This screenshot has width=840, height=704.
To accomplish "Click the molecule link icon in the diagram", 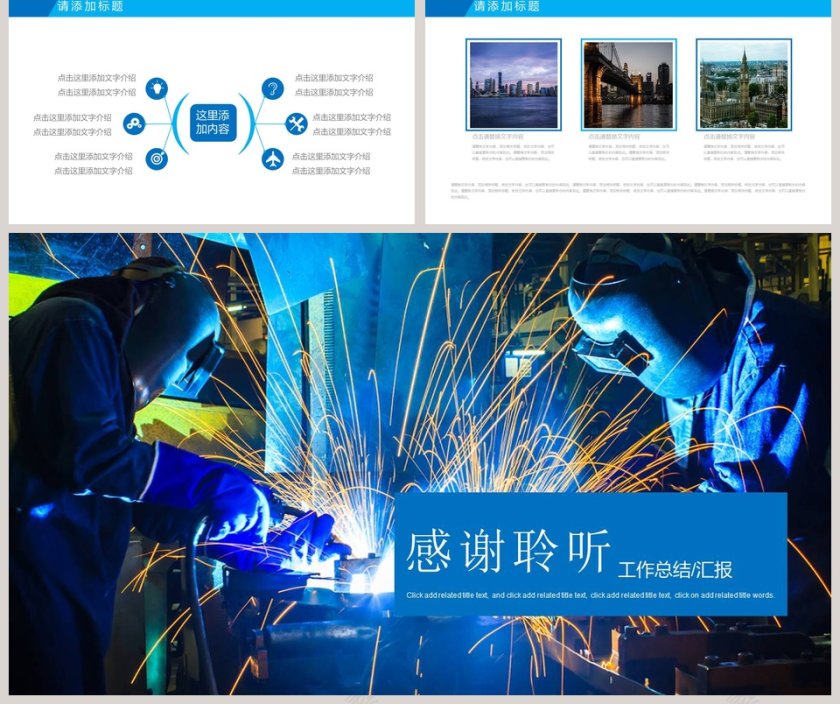I will pyautogui.click(x=134, y=123).
